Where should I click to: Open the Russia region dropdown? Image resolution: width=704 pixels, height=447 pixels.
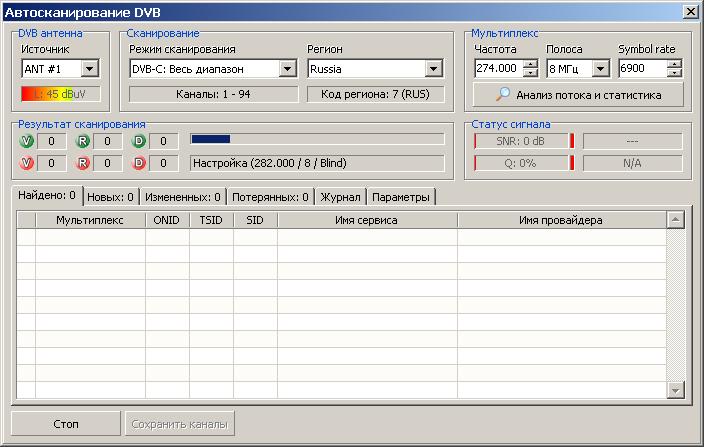434,69
